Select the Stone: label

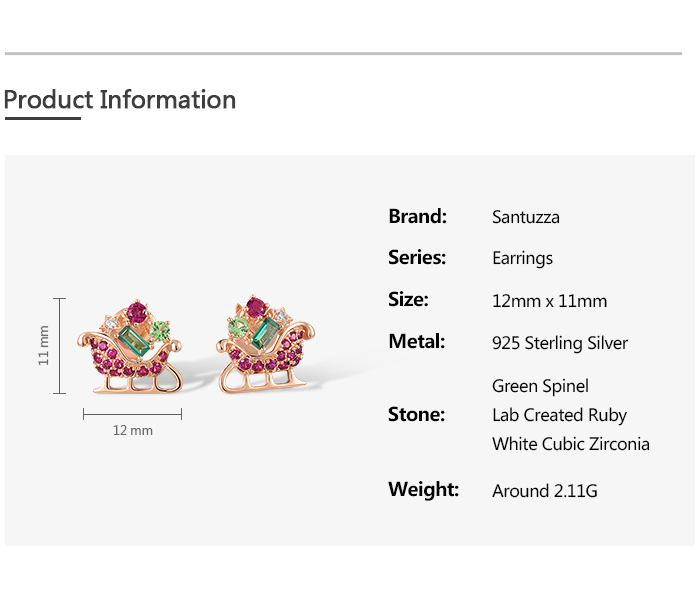416,414
